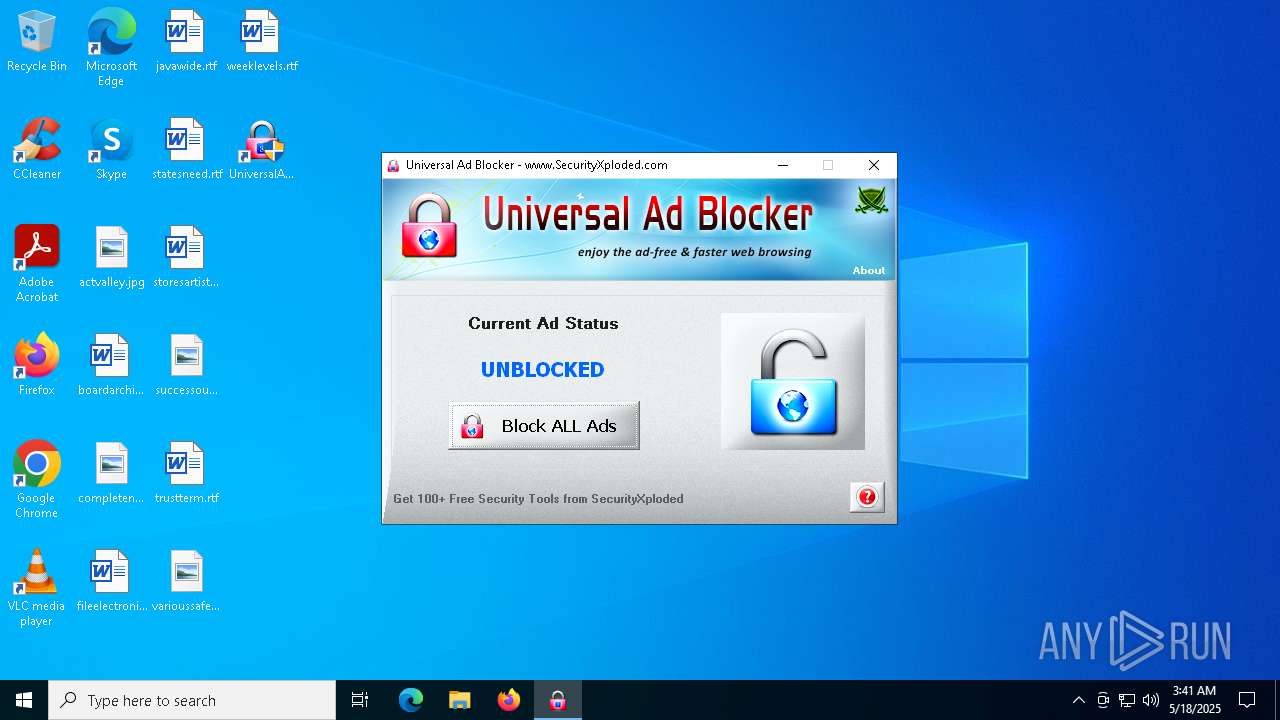Screen dimensions: 1280x720
Task: Select the weeklevels.rtf desktop file
Action: [262, 42]
